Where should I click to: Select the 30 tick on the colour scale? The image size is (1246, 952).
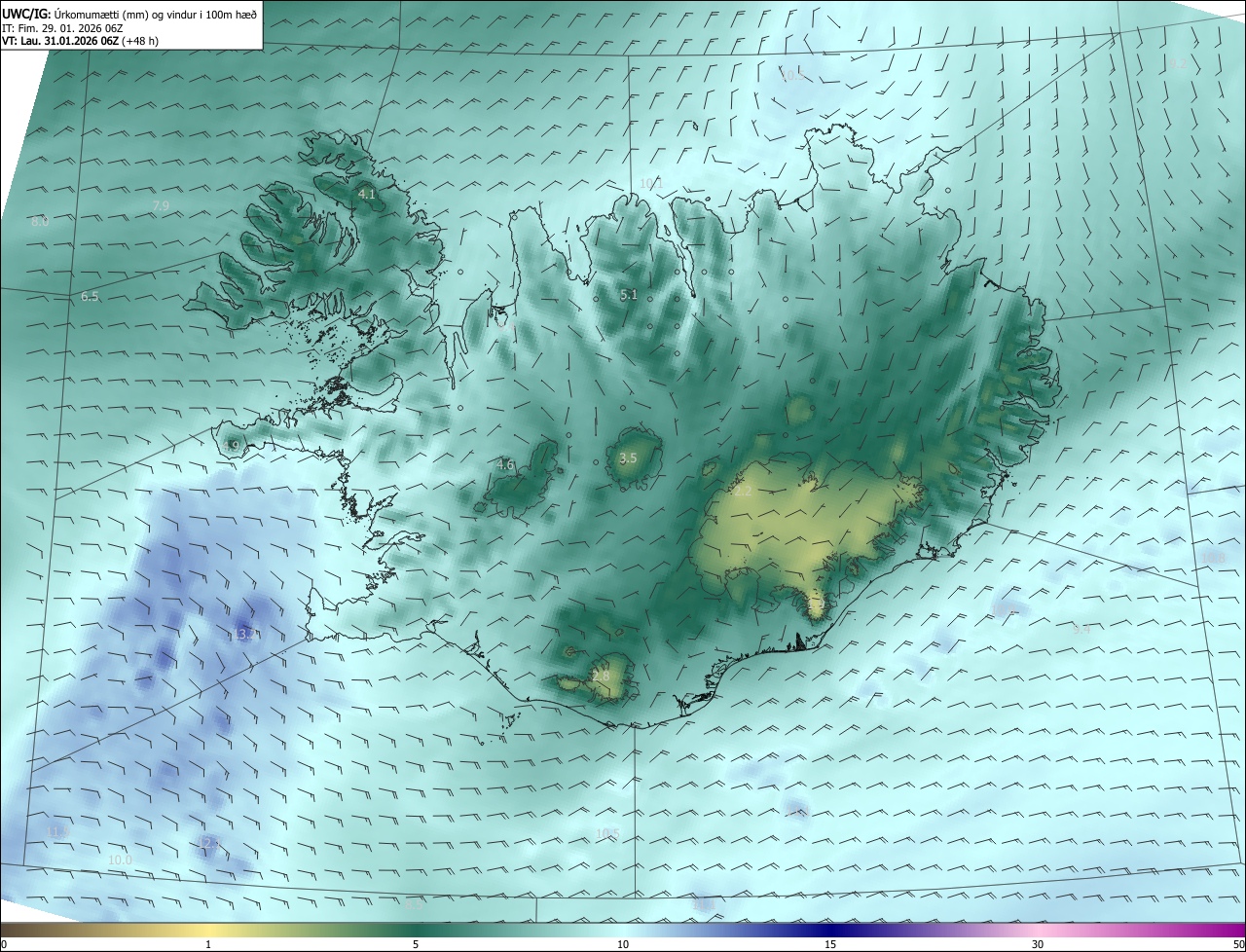coord(1038,944)
